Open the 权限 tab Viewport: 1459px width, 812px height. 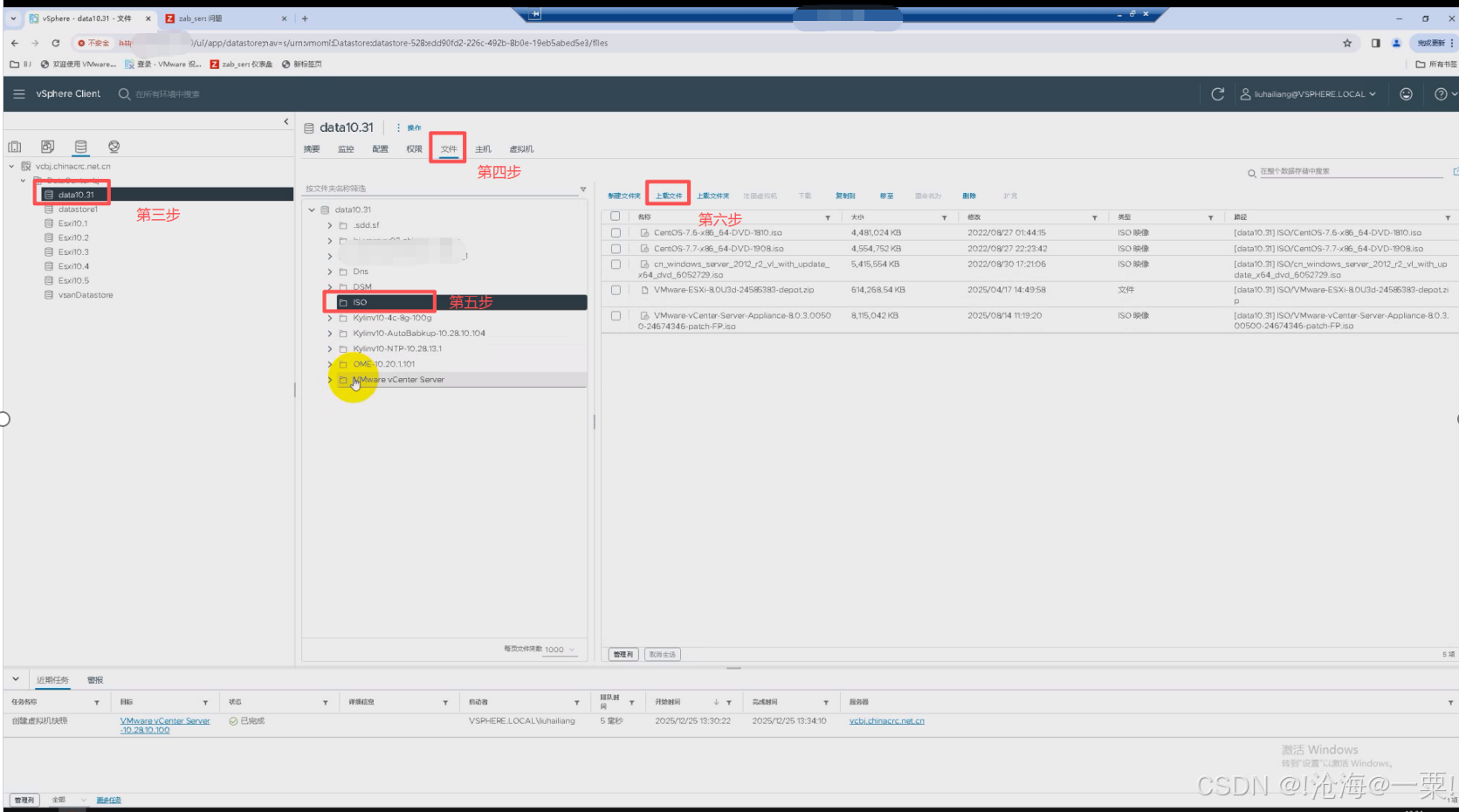click(x=414, y=149)
